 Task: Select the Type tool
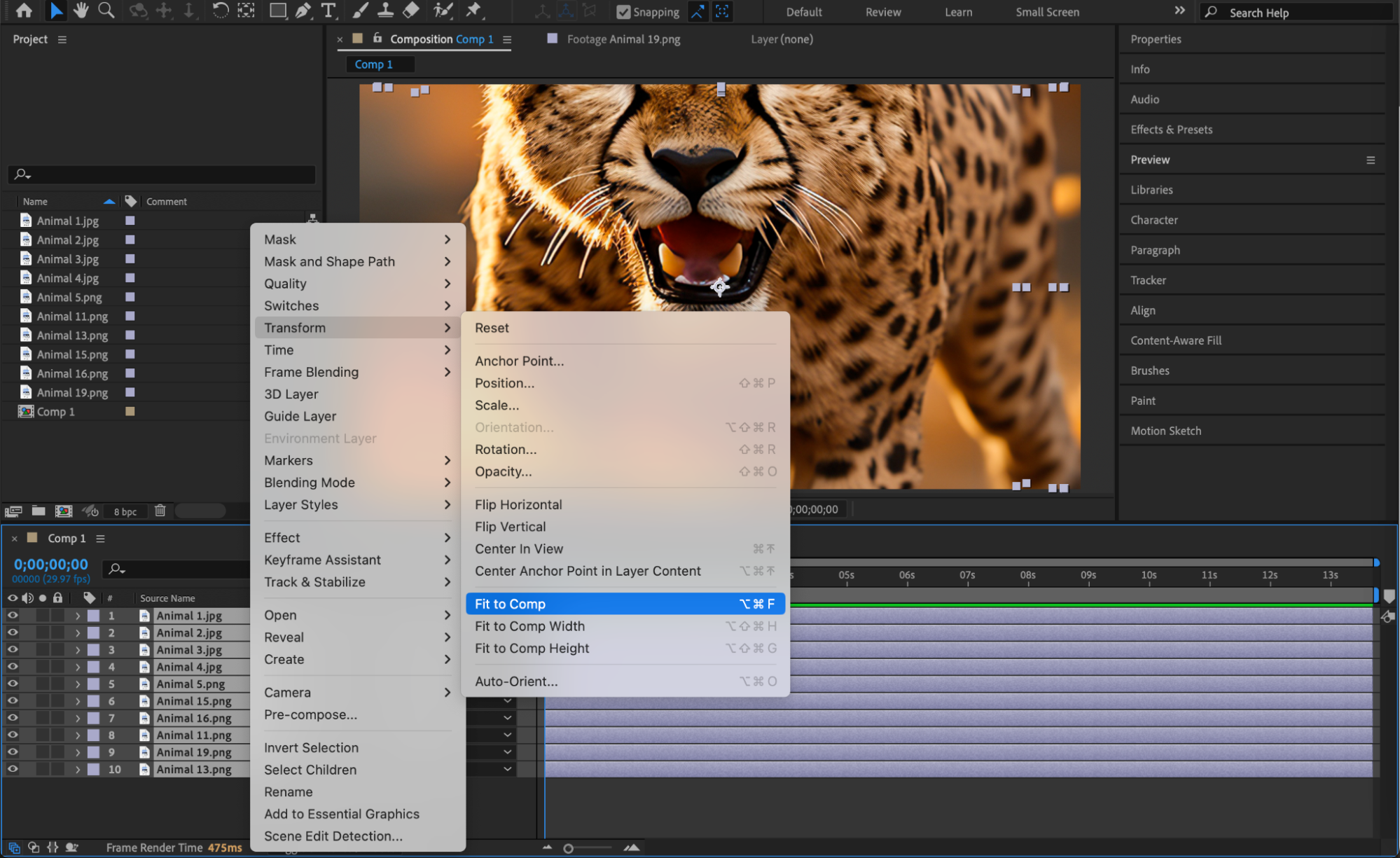coord(328,11)
